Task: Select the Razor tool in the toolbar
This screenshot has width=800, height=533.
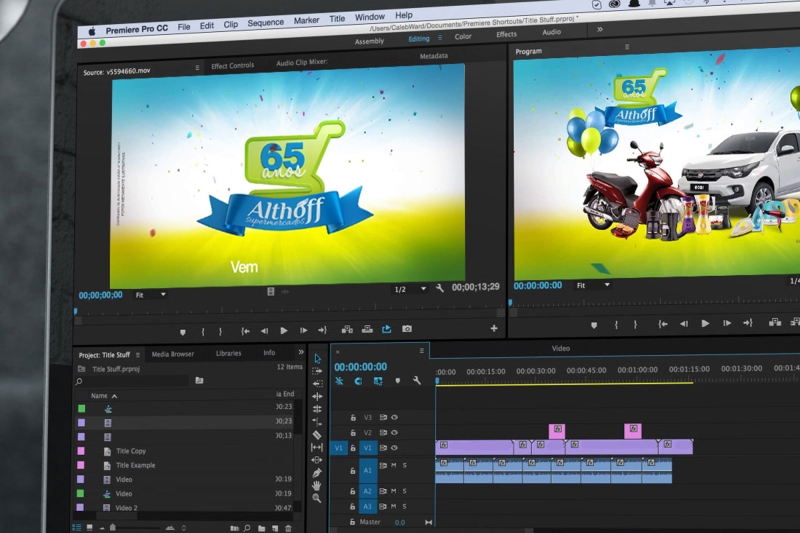Action: [317, 435]
